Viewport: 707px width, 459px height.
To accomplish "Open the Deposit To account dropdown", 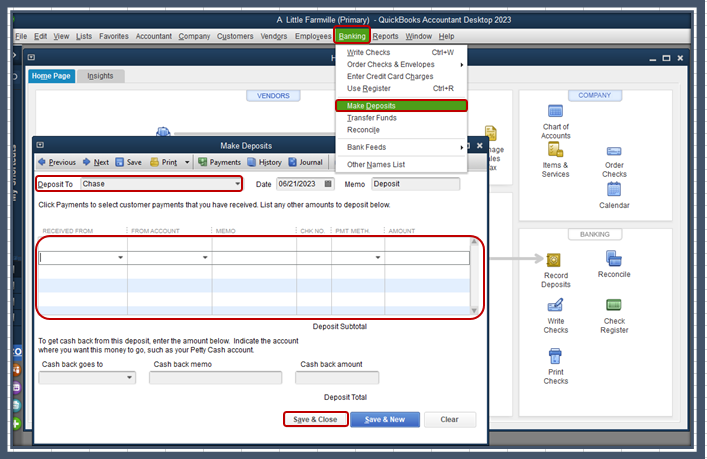I will tap(237, 184).
